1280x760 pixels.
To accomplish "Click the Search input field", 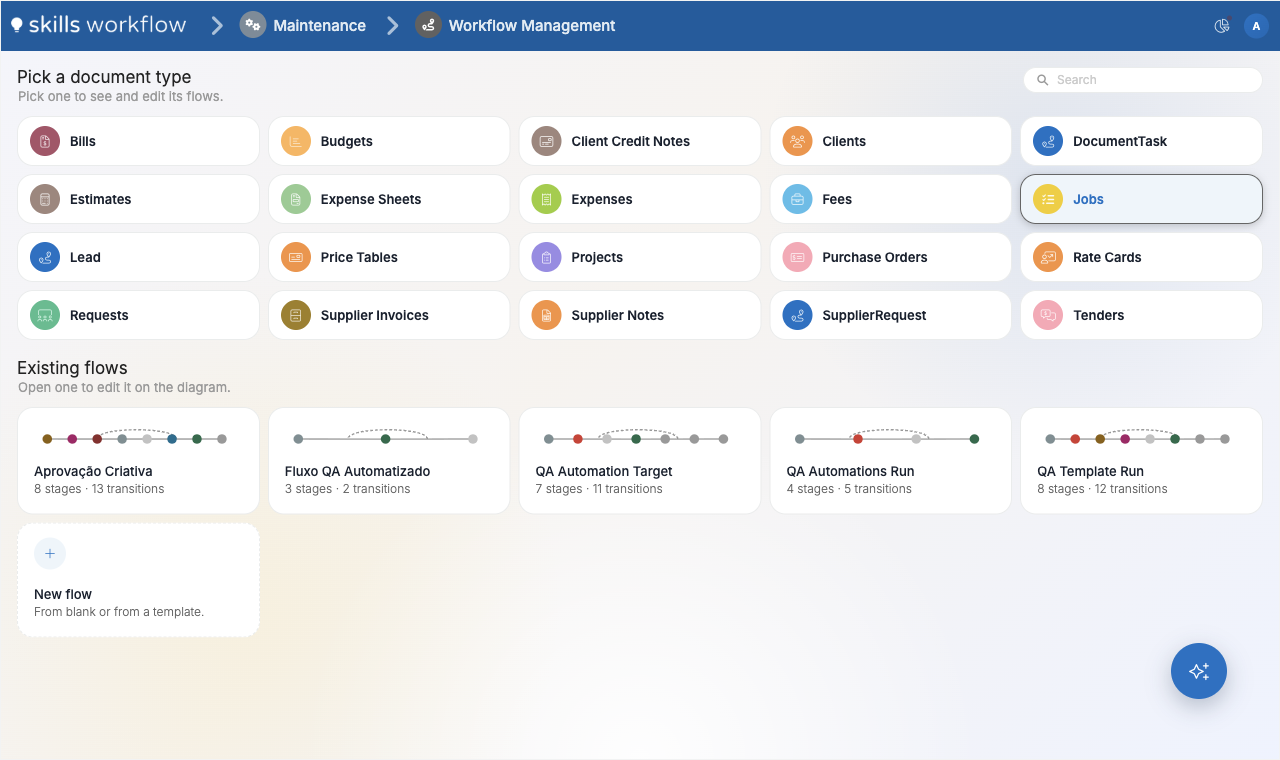I will tap(1143, 80).
